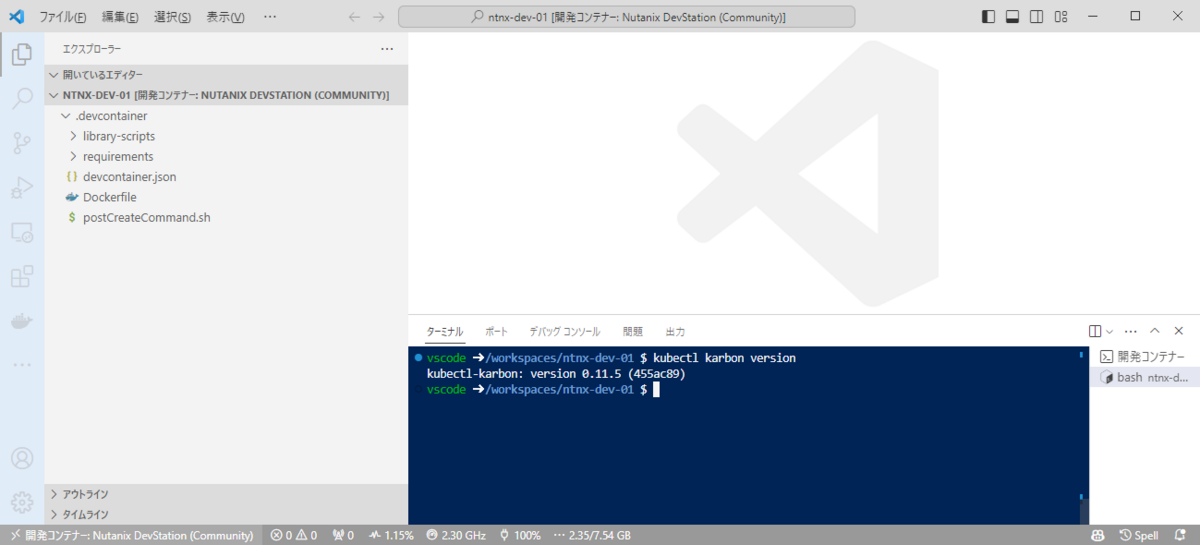Open the Accounts menu
The image size is (1200, 545).
point(21,459)
